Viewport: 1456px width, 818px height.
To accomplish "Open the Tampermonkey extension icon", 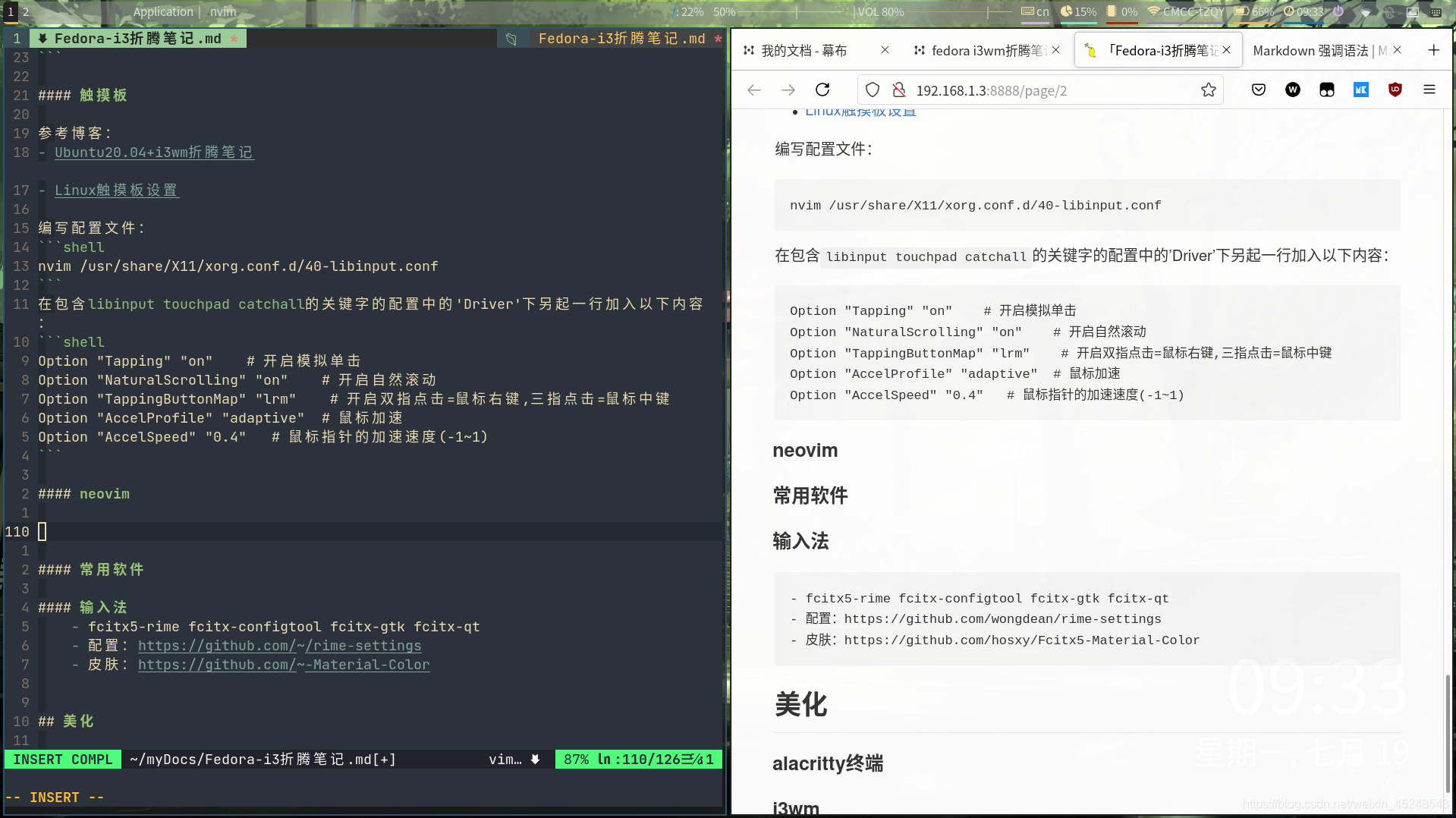I will 1327,90.
